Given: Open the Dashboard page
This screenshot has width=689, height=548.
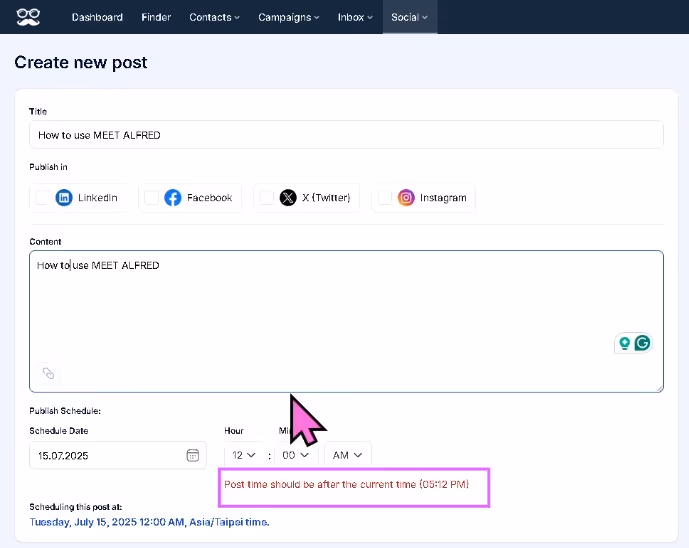Looking at the screenshot, I should 97,17.
